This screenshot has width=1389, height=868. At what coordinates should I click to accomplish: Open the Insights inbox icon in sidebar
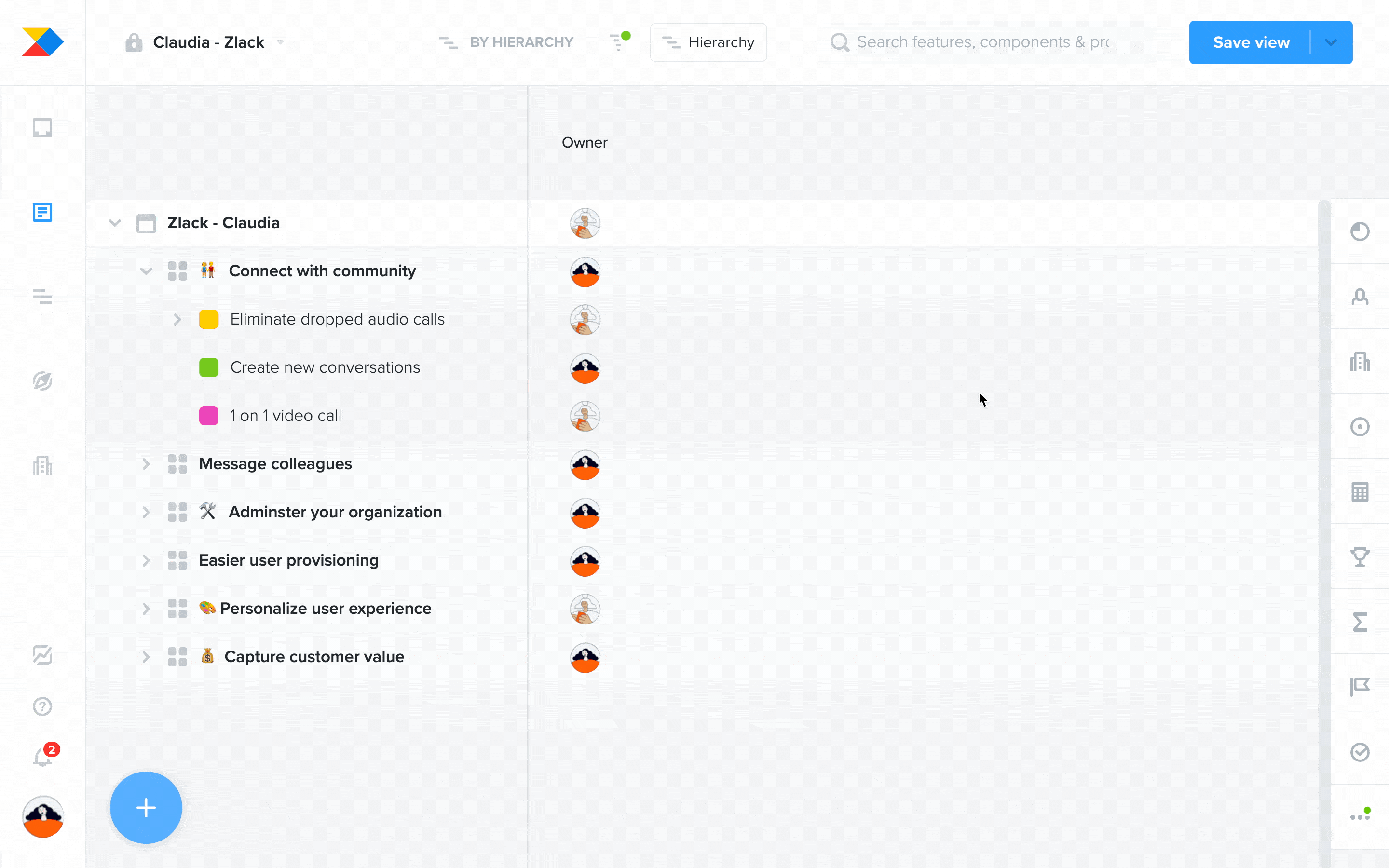click(x=42, y=127)
